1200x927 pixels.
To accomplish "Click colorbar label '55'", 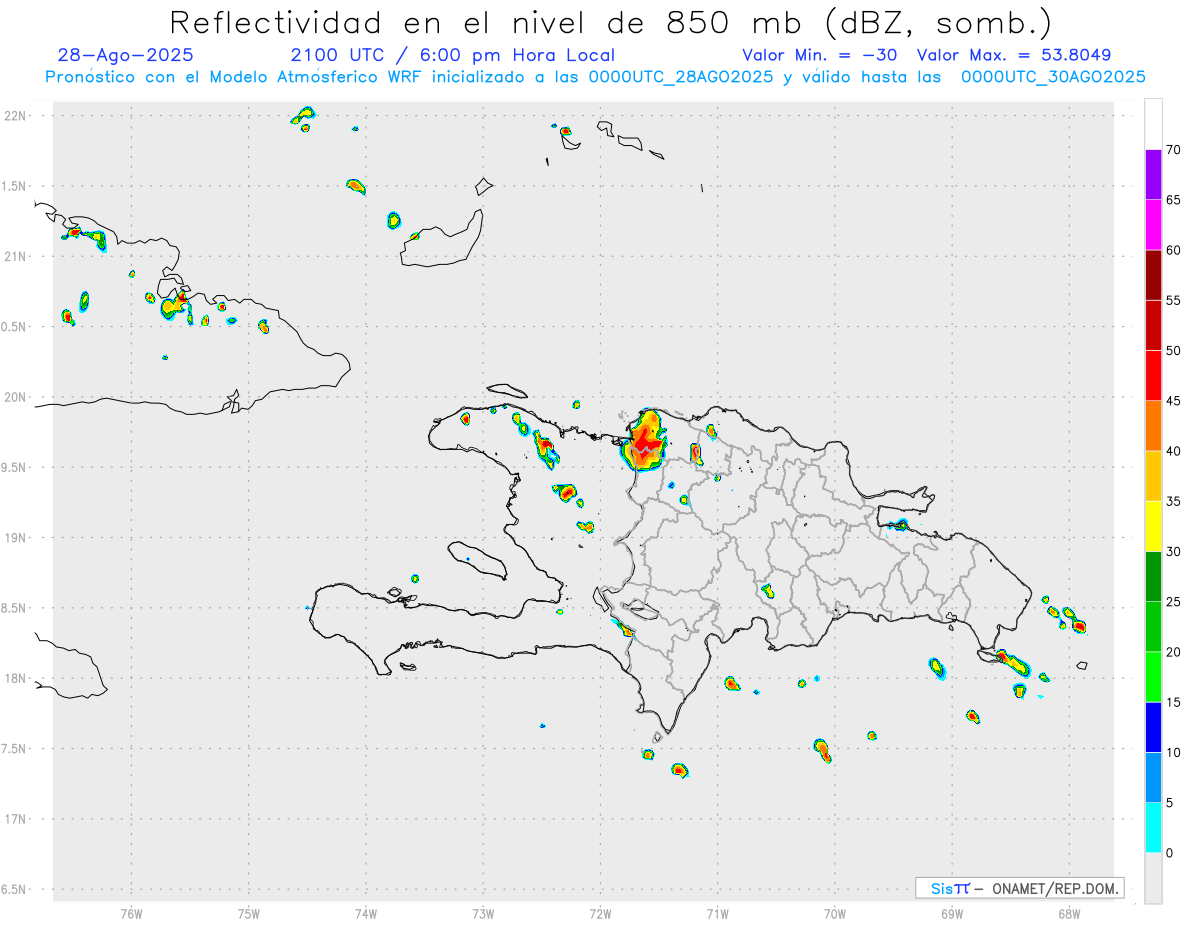I will tap(1173, 301).
